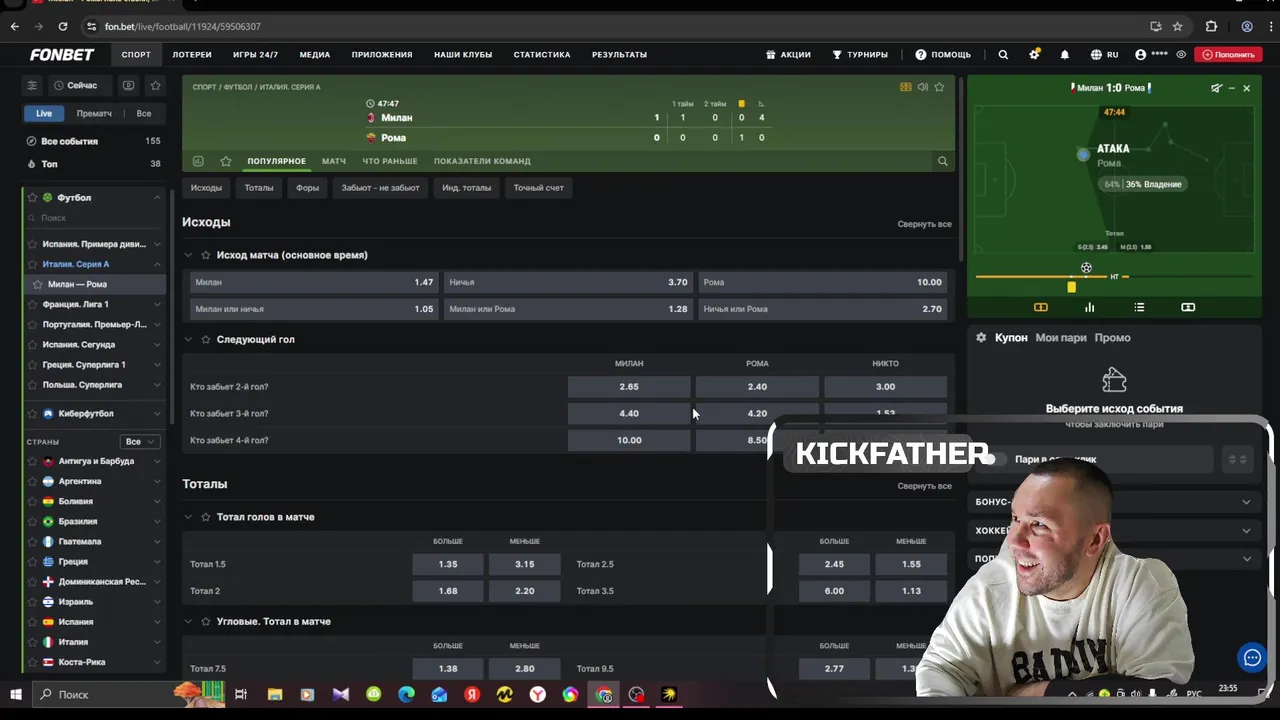
Task: Open lineup card icon in match tracker
Action: 1188,307
